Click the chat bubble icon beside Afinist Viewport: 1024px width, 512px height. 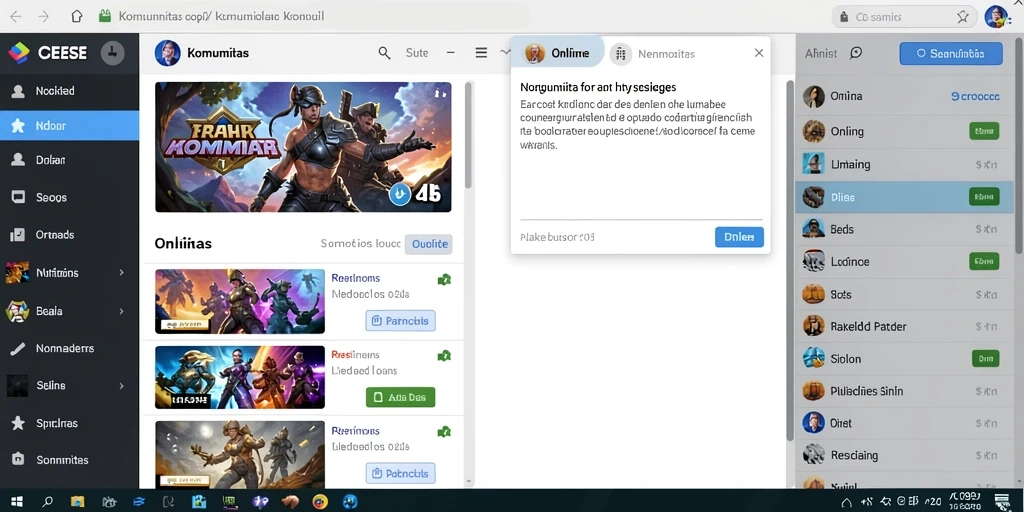click(856, 54)
